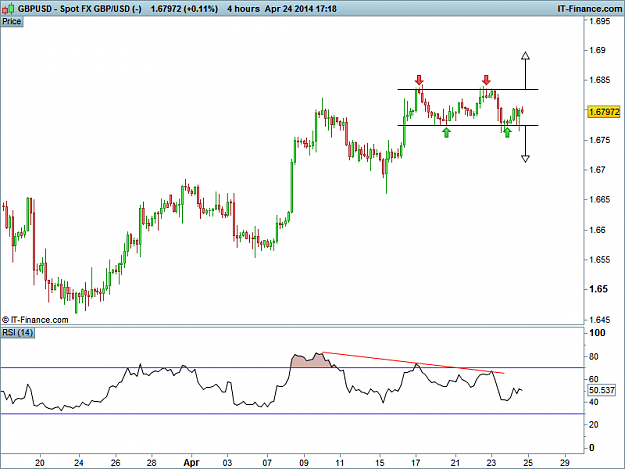Click the yellow 1.67972 current price tag

[x=604, y=112]
